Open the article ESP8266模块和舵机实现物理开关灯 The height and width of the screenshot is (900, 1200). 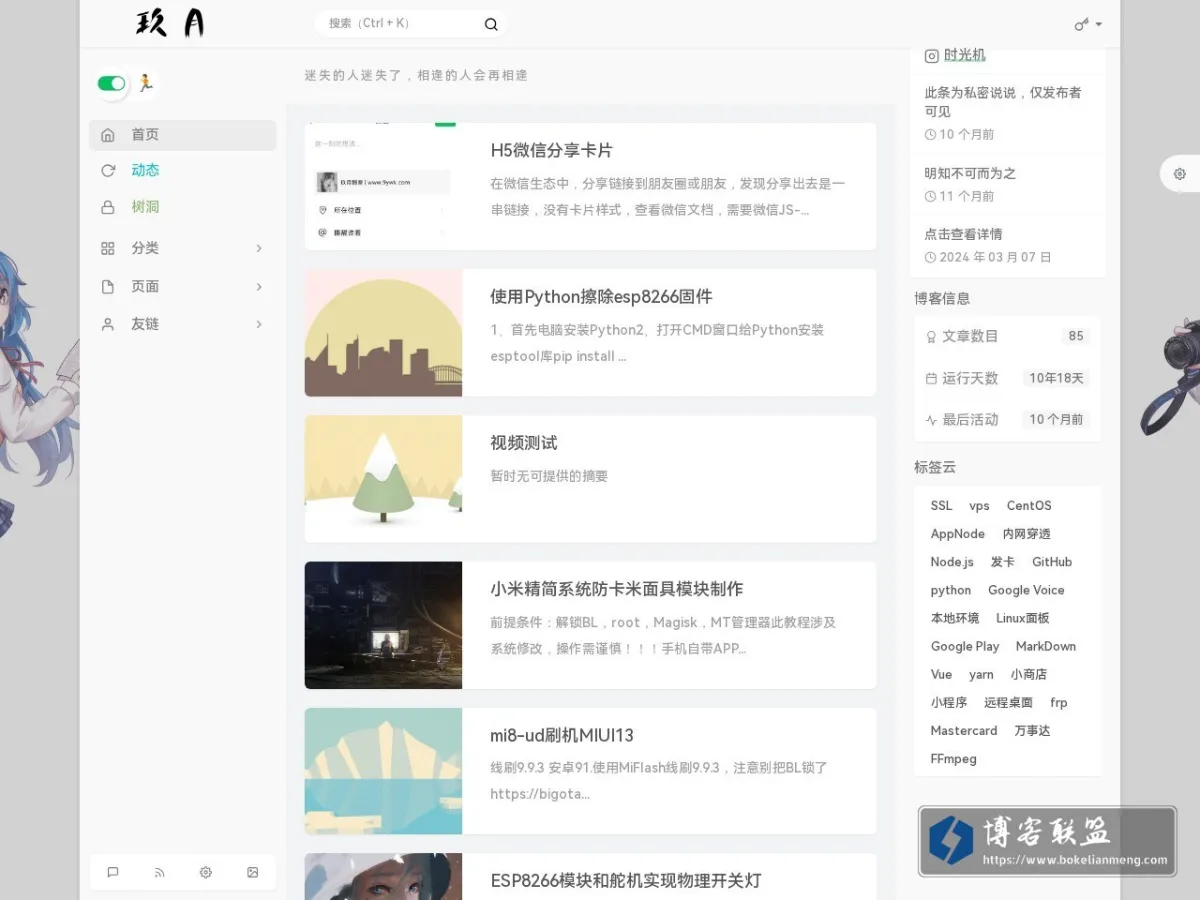tap(625, 881)
